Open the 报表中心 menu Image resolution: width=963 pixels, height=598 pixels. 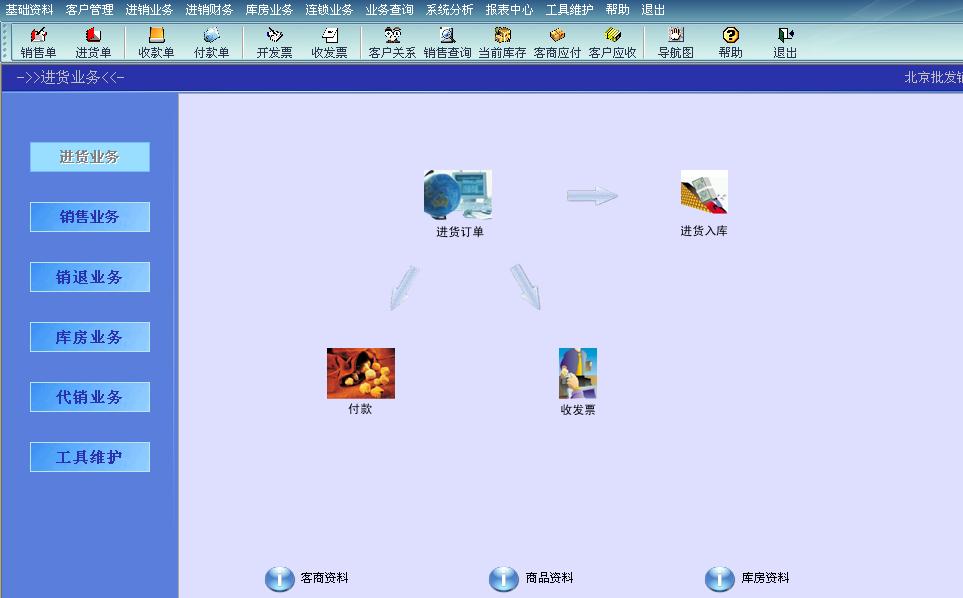[x=509, y=9]
